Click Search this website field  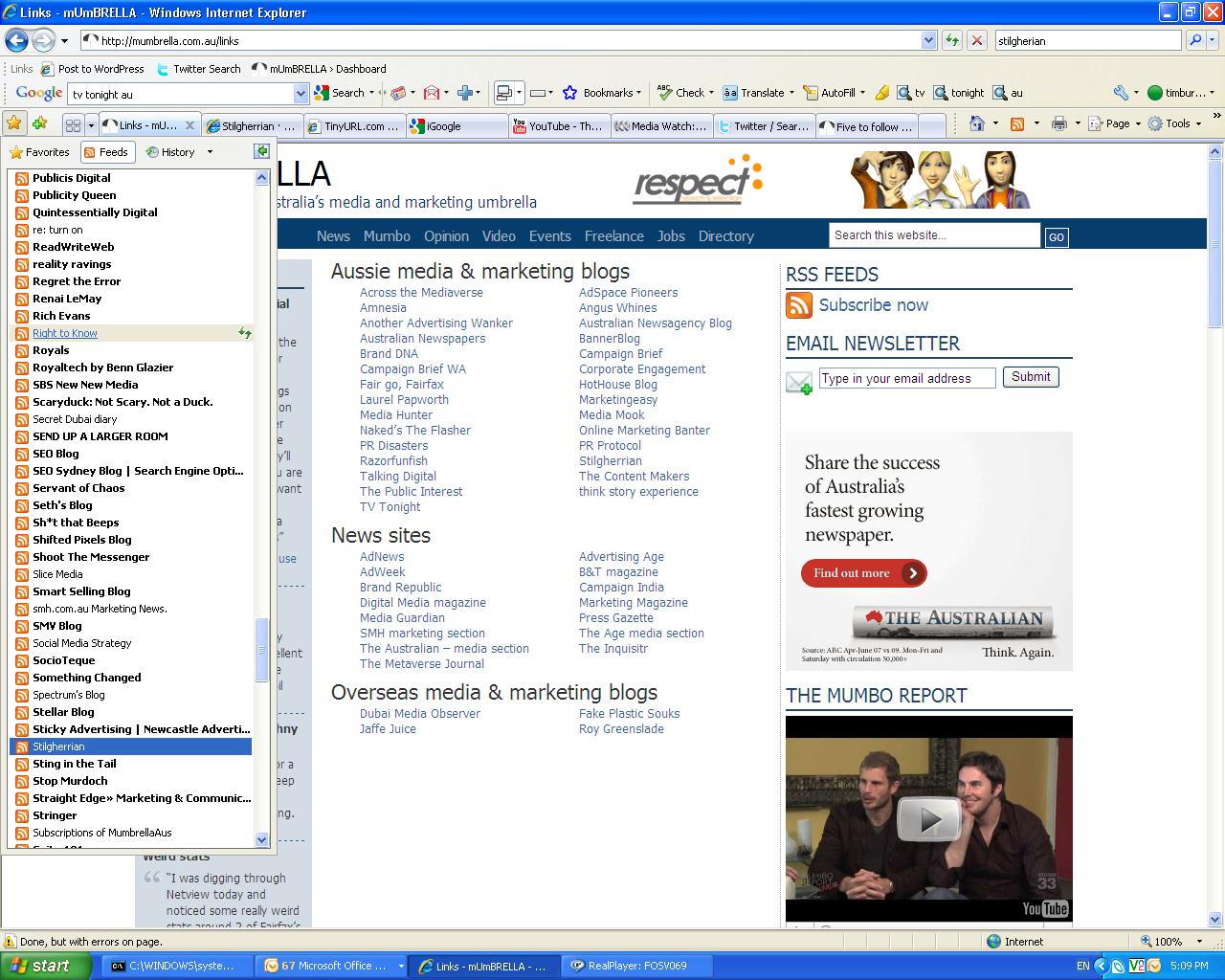(x=934, y=235)
